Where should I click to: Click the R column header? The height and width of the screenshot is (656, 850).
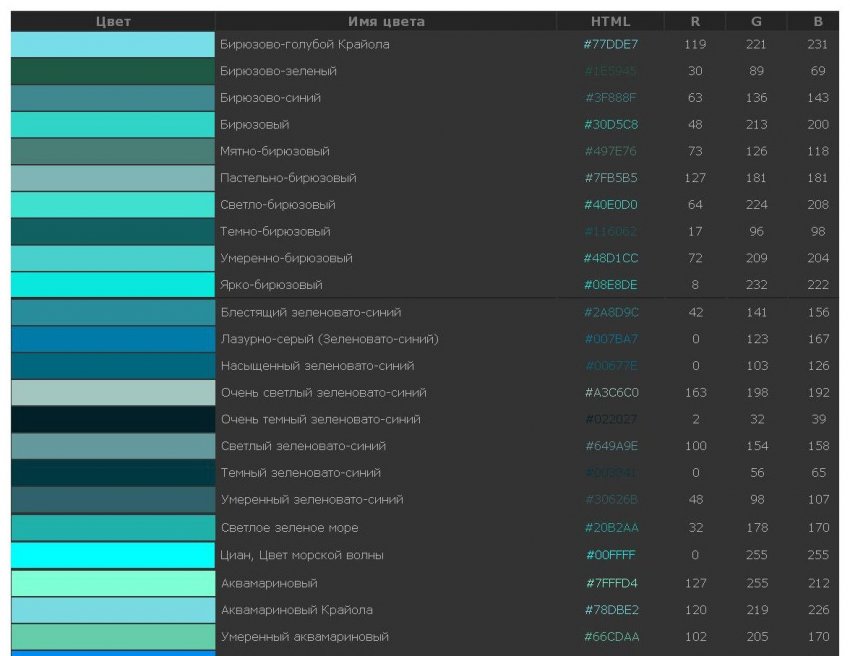click(x=695, y=21)
